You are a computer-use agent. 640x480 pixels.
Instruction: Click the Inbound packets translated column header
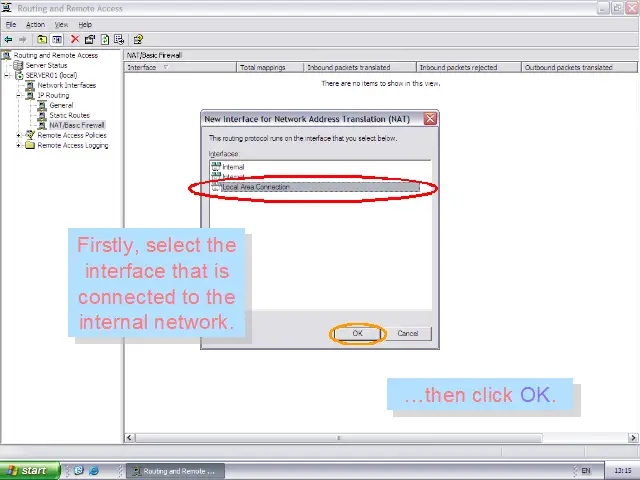pyautogui.click(x=360, y=67)
